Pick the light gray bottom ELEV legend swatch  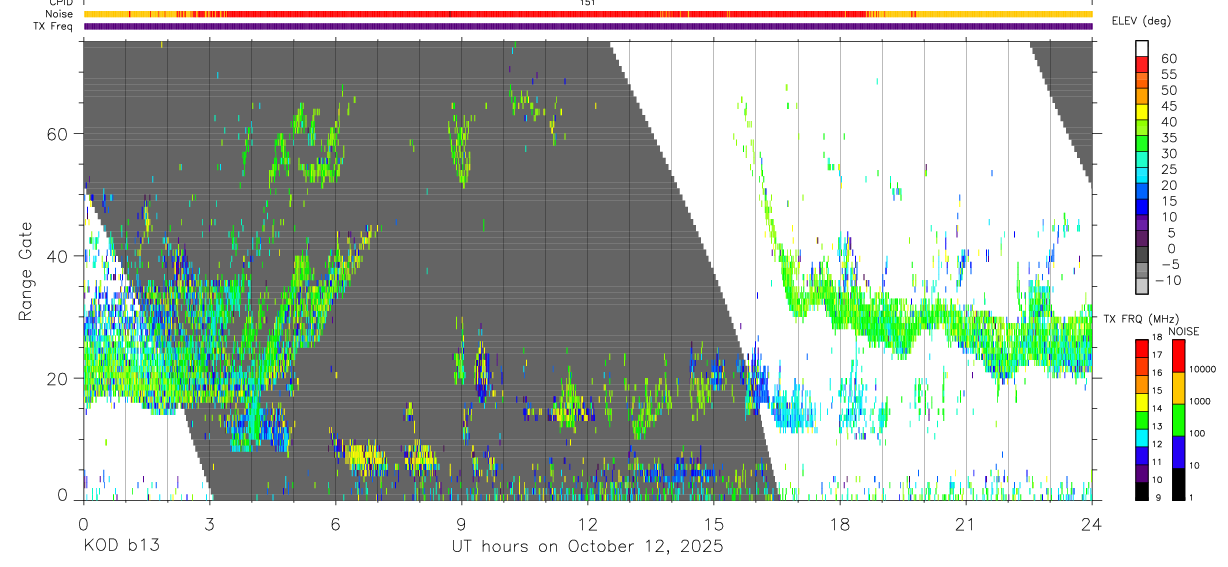1142,286
